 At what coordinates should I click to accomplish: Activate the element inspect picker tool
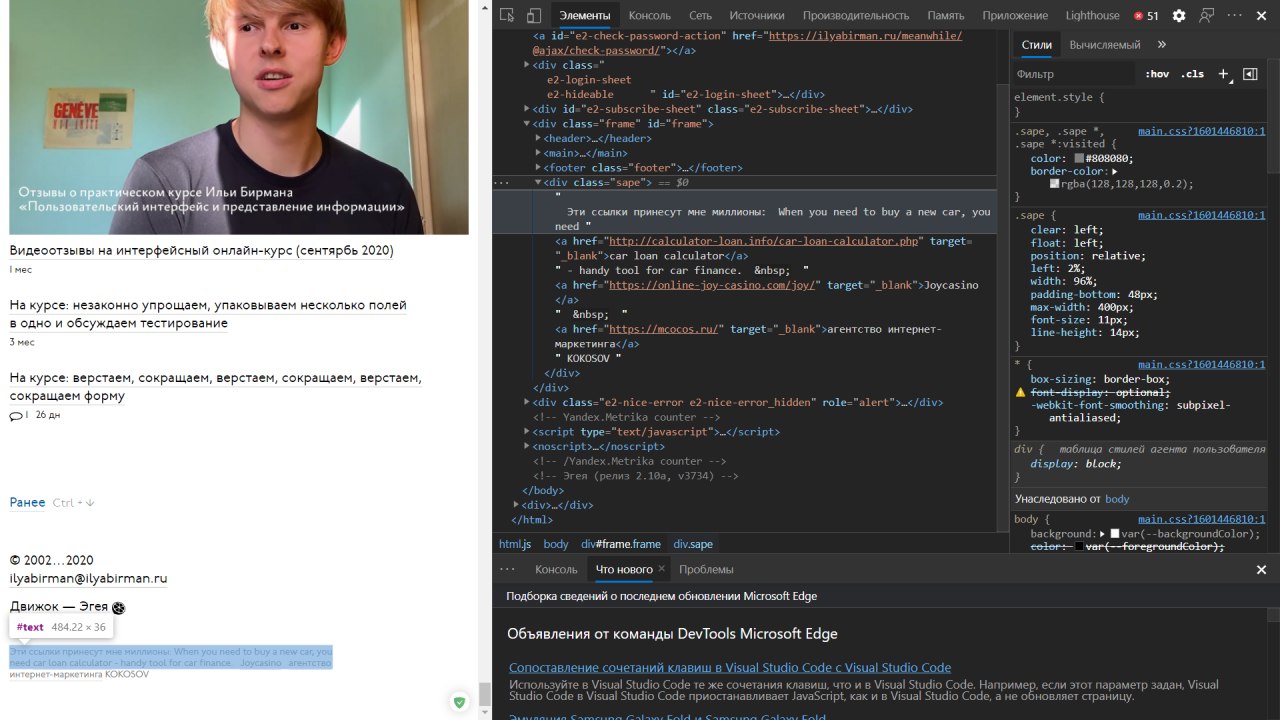(x=507, y=15)
